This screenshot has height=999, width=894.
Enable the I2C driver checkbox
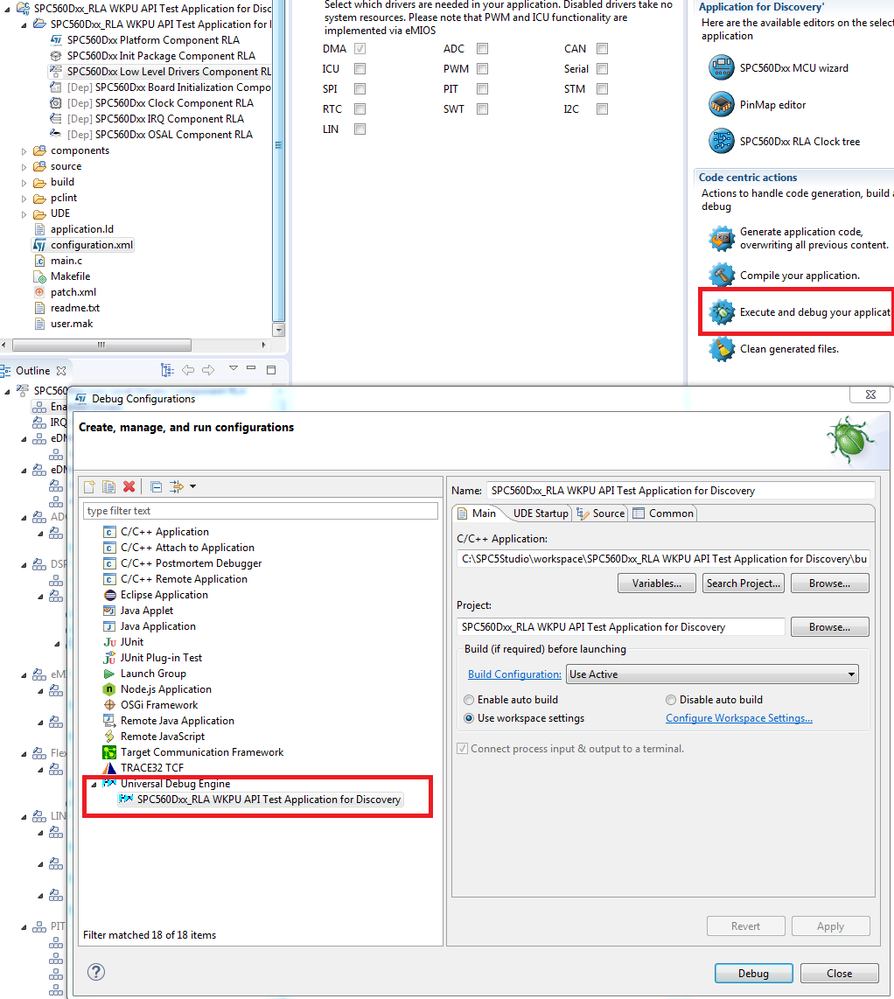(602, 109)
